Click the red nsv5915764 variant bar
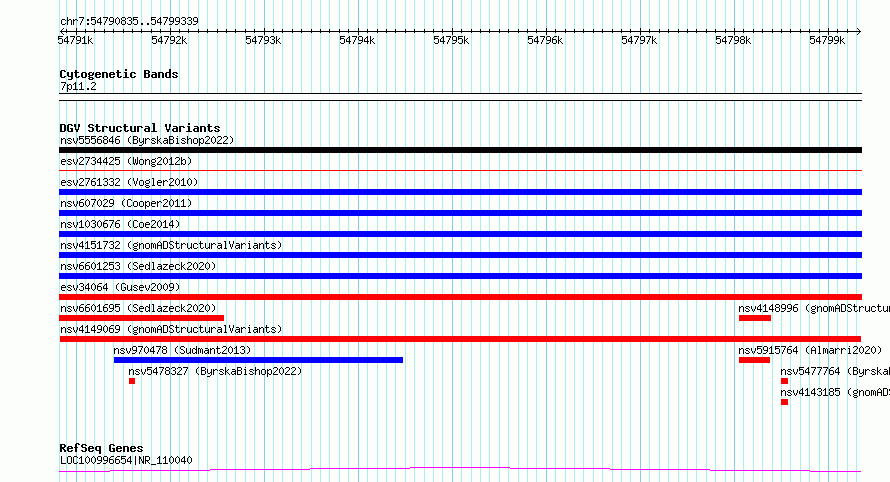Screen dimensions: 890x482 click(x=754, y=360)
